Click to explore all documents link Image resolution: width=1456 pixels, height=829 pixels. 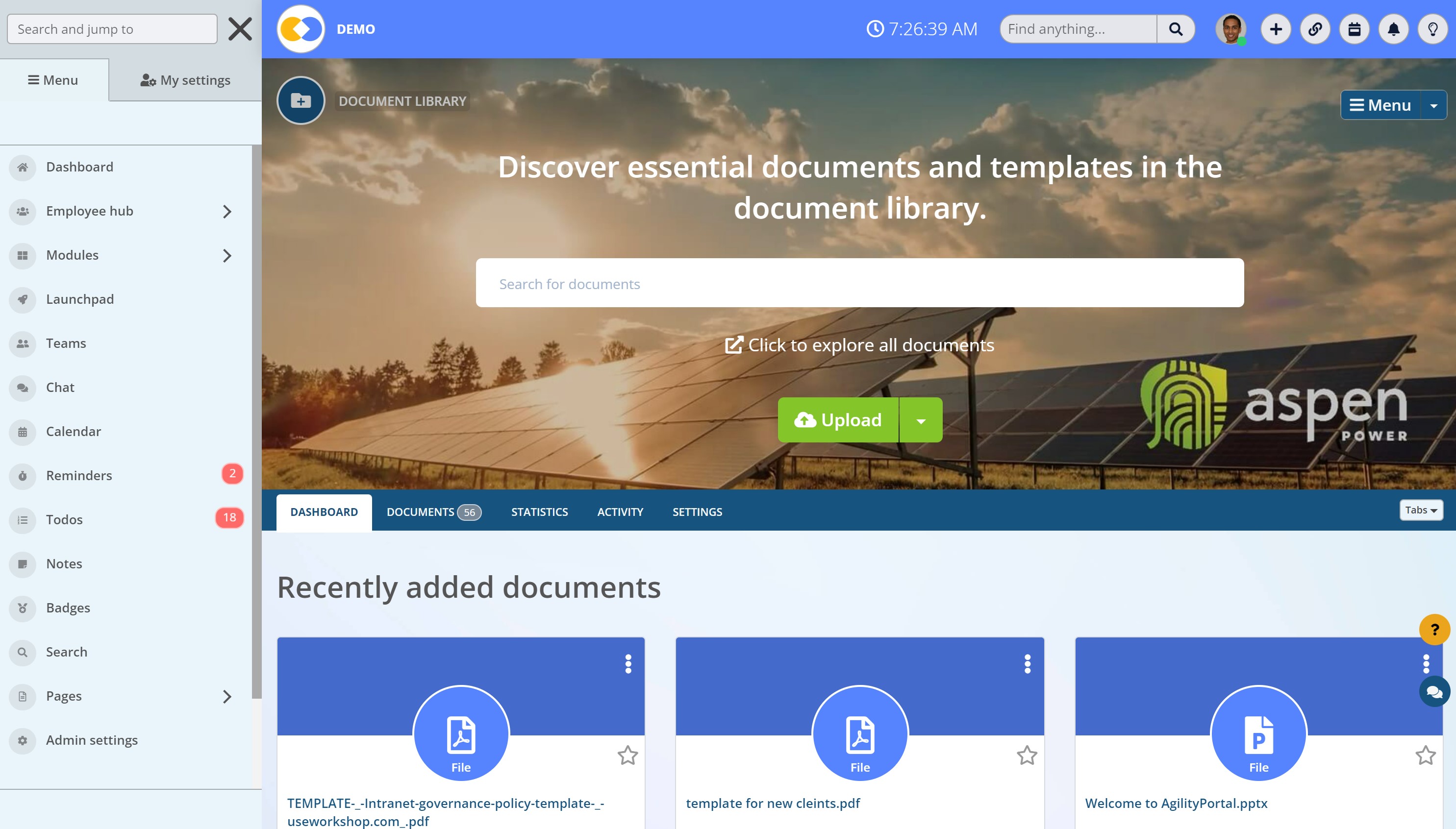click(859, 345)
